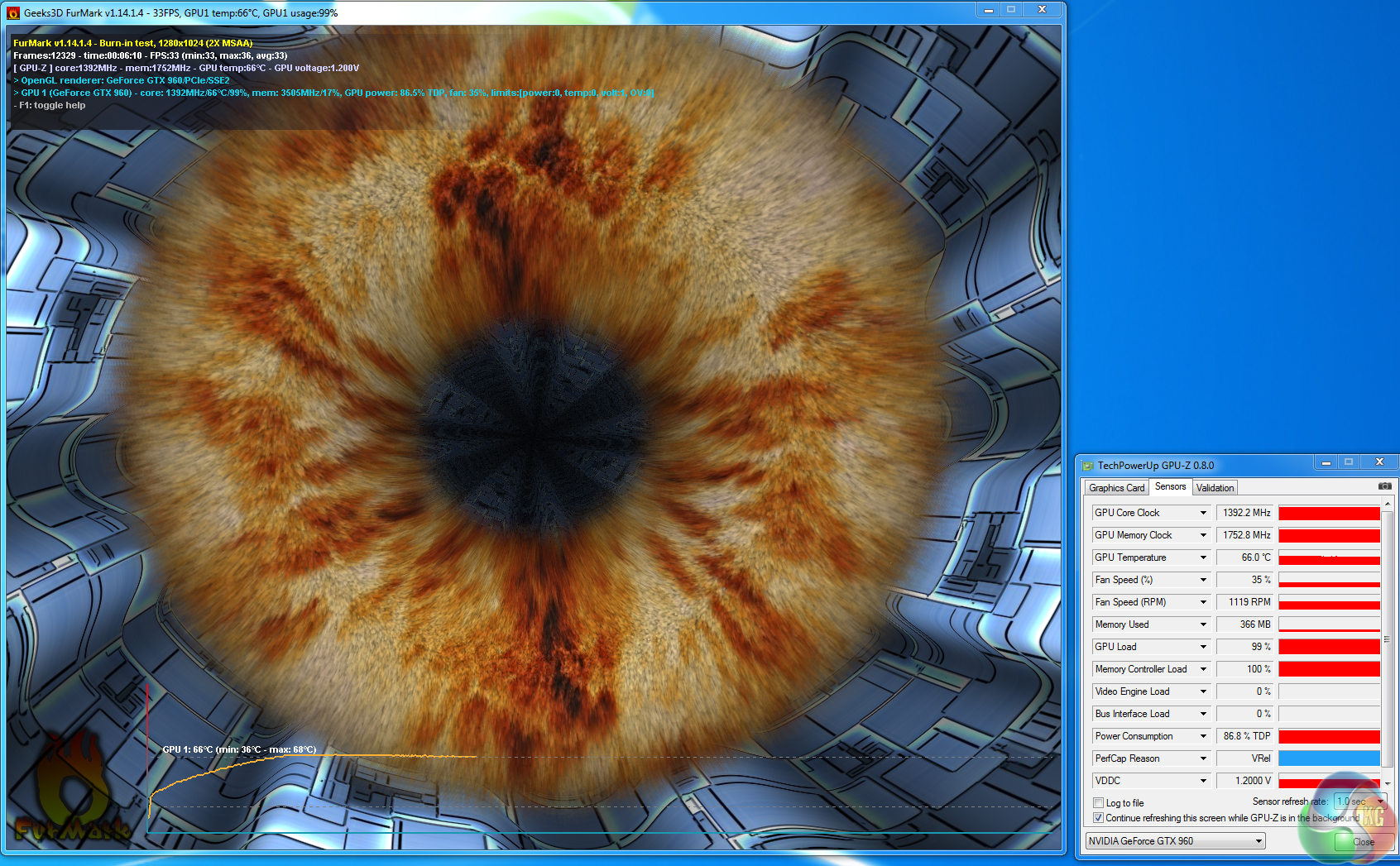Screen dimensions: 1400x866
Task: Expand the Memory Controller Load dropdown
Action: pos(1203,669)
